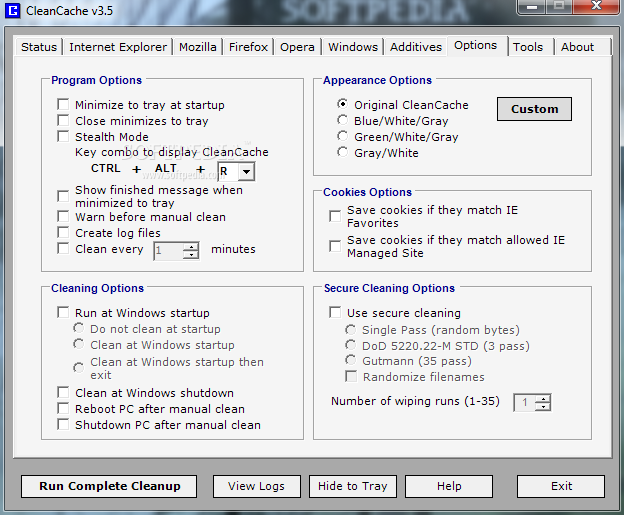Minimize the CleanCache window

532,7
